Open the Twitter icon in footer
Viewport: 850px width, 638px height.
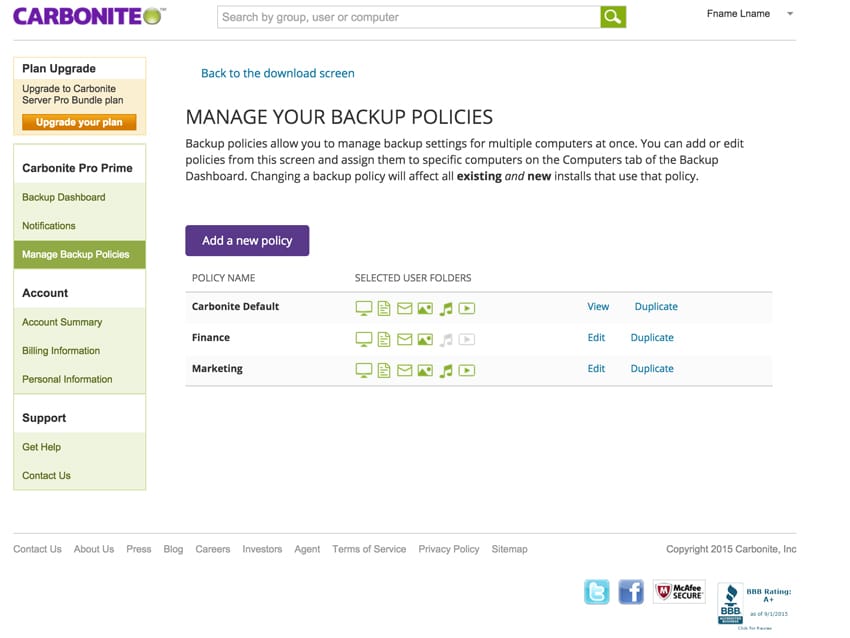tap(596, 591)
